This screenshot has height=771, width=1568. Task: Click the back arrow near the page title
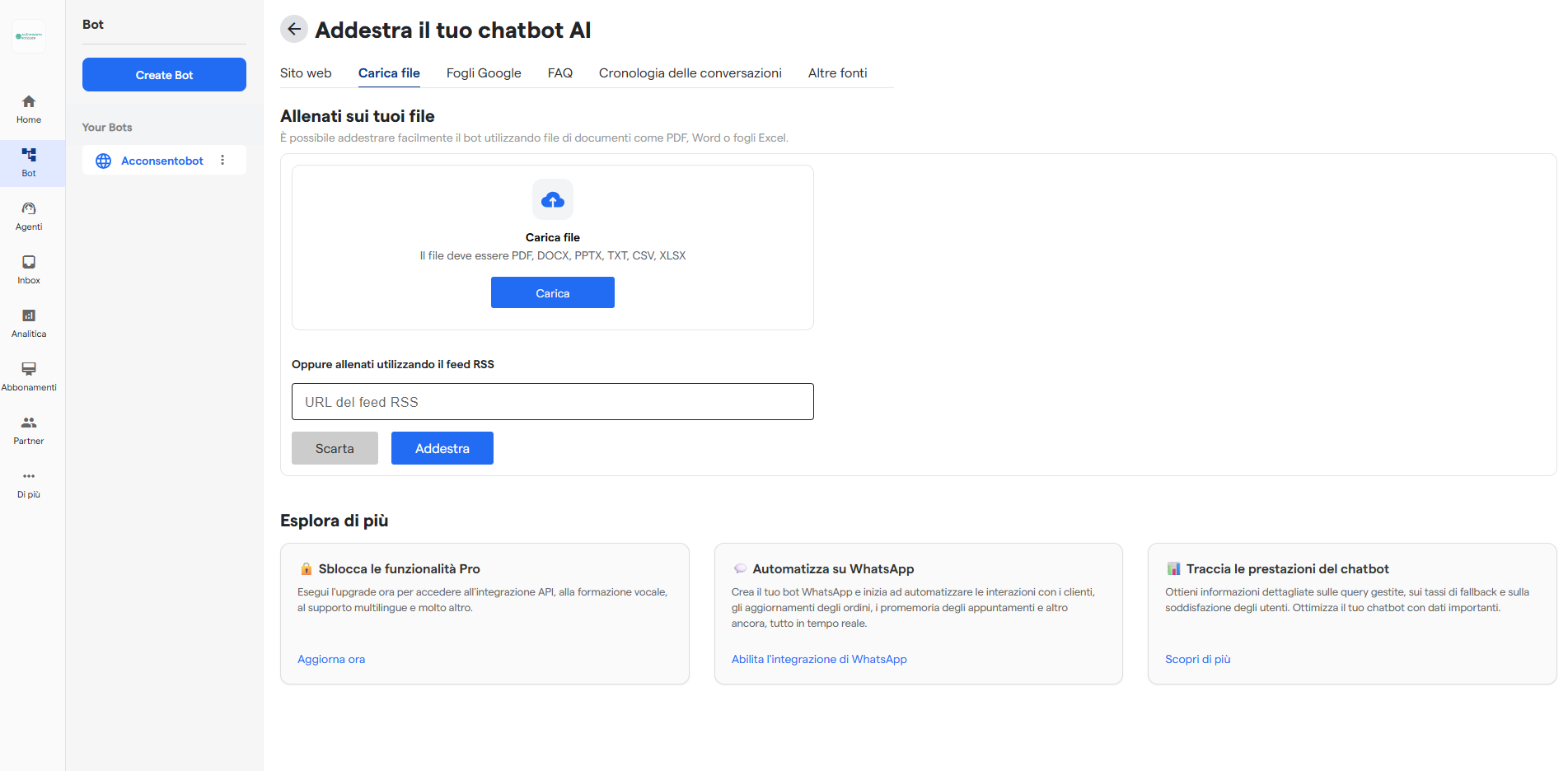(293, 29)
